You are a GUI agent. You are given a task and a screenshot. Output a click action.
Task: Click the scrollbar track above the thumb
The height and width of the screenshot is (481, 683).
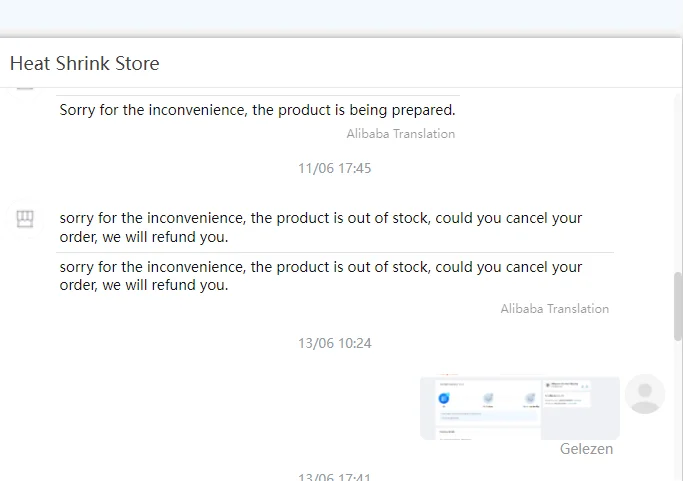[x=677, y=180]
